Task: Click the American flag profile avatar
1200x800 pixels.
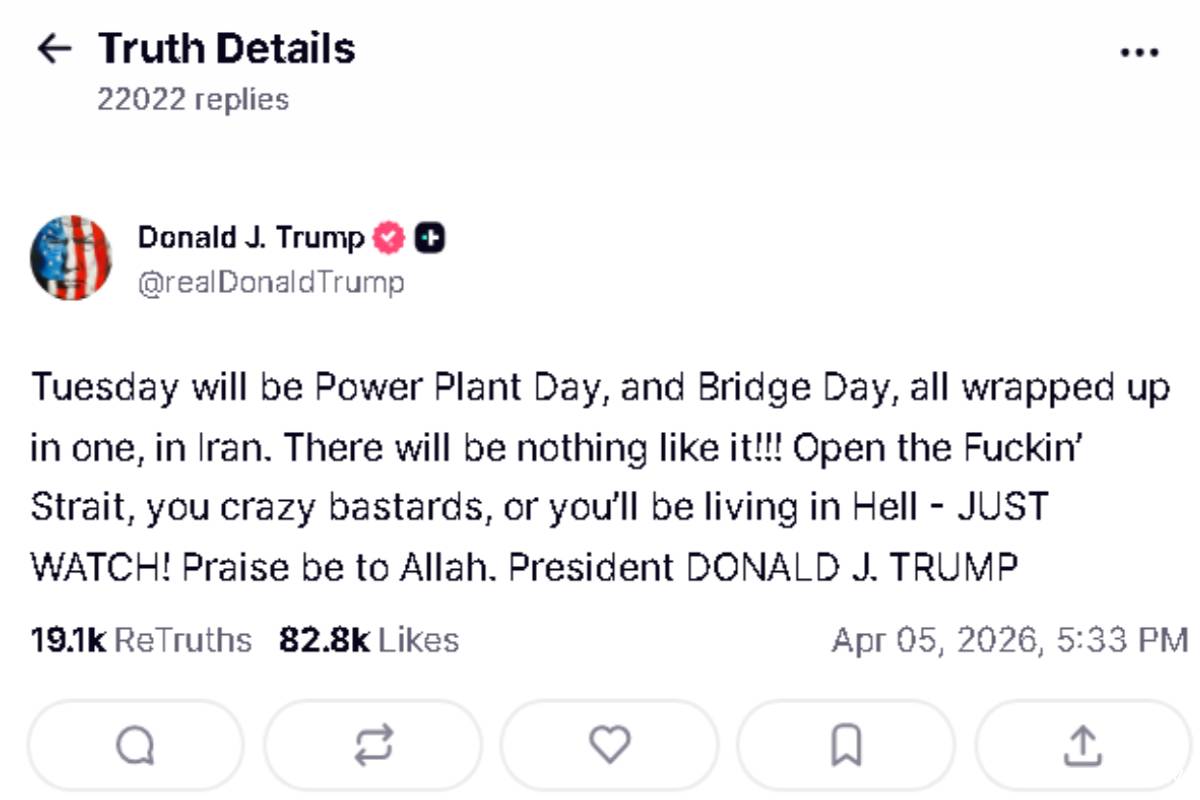Action: pos(71,258)
